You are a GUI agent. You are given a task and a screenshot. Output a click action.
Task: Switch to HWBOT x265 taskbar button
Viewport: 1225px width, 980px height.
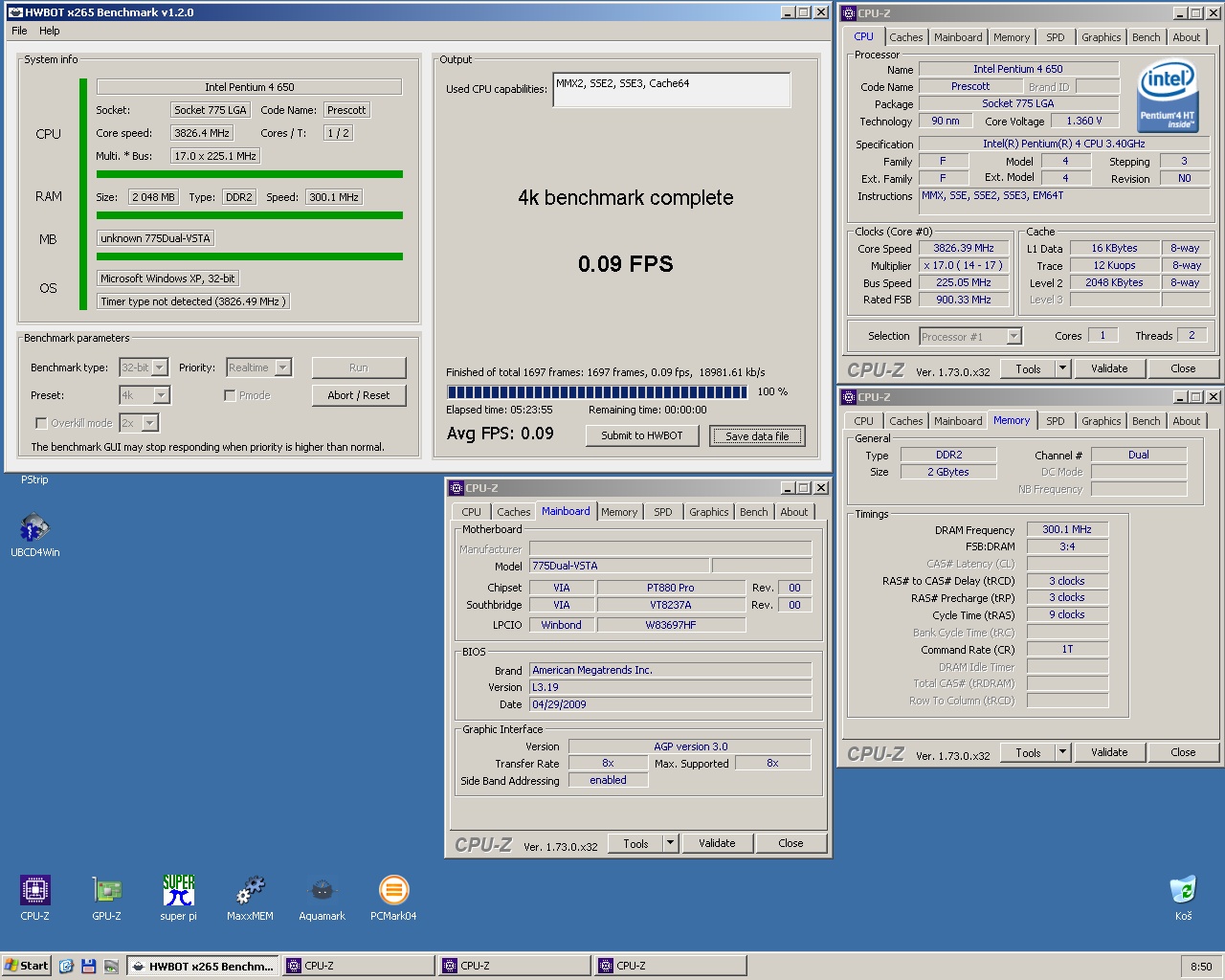pyautogui.click(x=203, y=966)
